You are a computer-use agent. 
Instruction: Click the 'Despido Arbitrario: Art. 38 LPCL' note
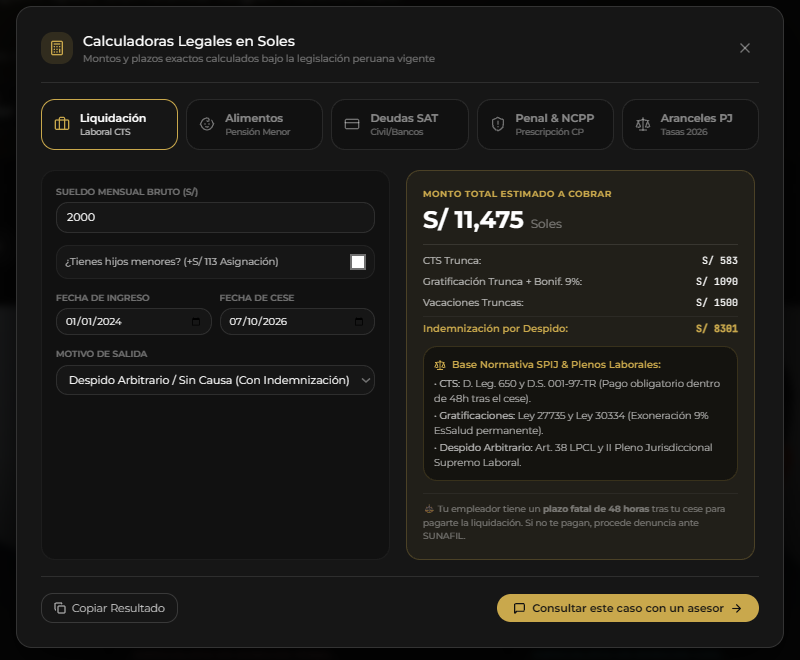573,455
